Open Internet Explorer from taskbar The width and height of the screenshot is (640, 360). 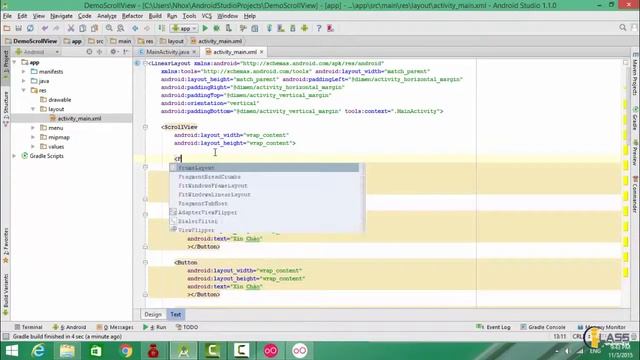point(38,351)
